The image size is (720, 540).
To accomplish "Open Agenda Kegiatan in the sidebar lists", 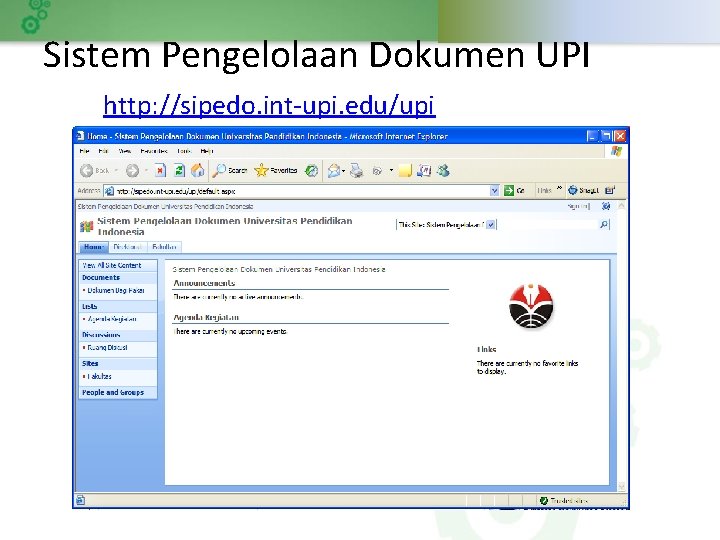I will pyautogui.click(x=112, y=319).
